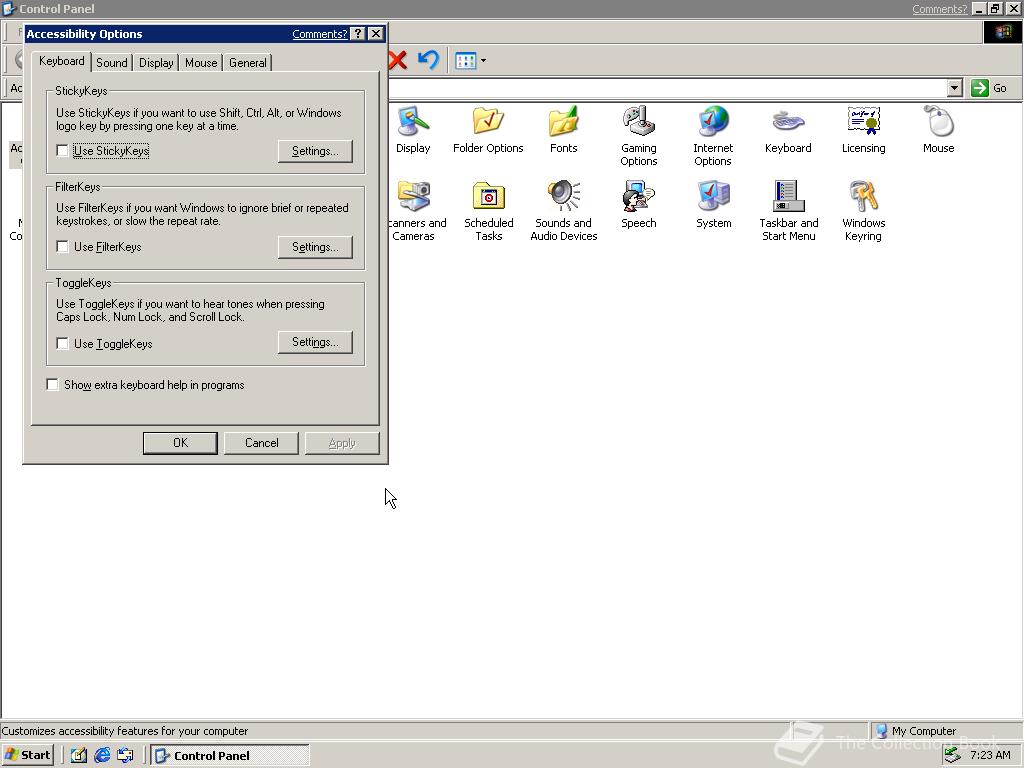Click the Control Panel taskbar button
The image size is (1024, 768).
pyautogui.click(x=230, y=755)
